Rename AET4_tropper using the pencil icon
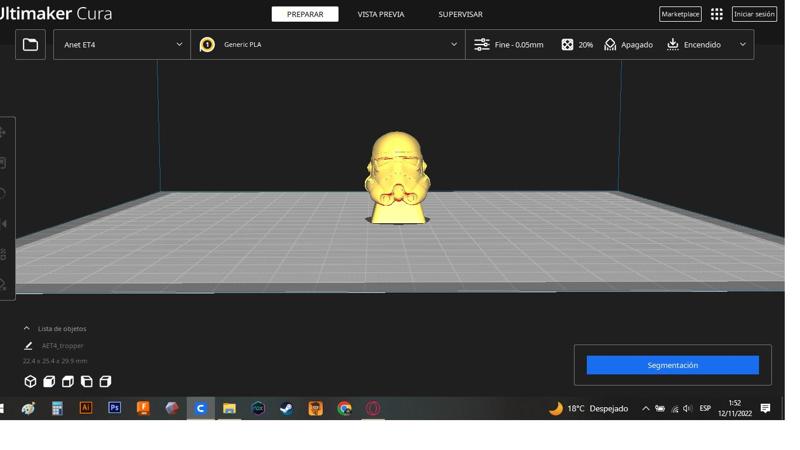This screenshot has height=450, width=800. 28,346
